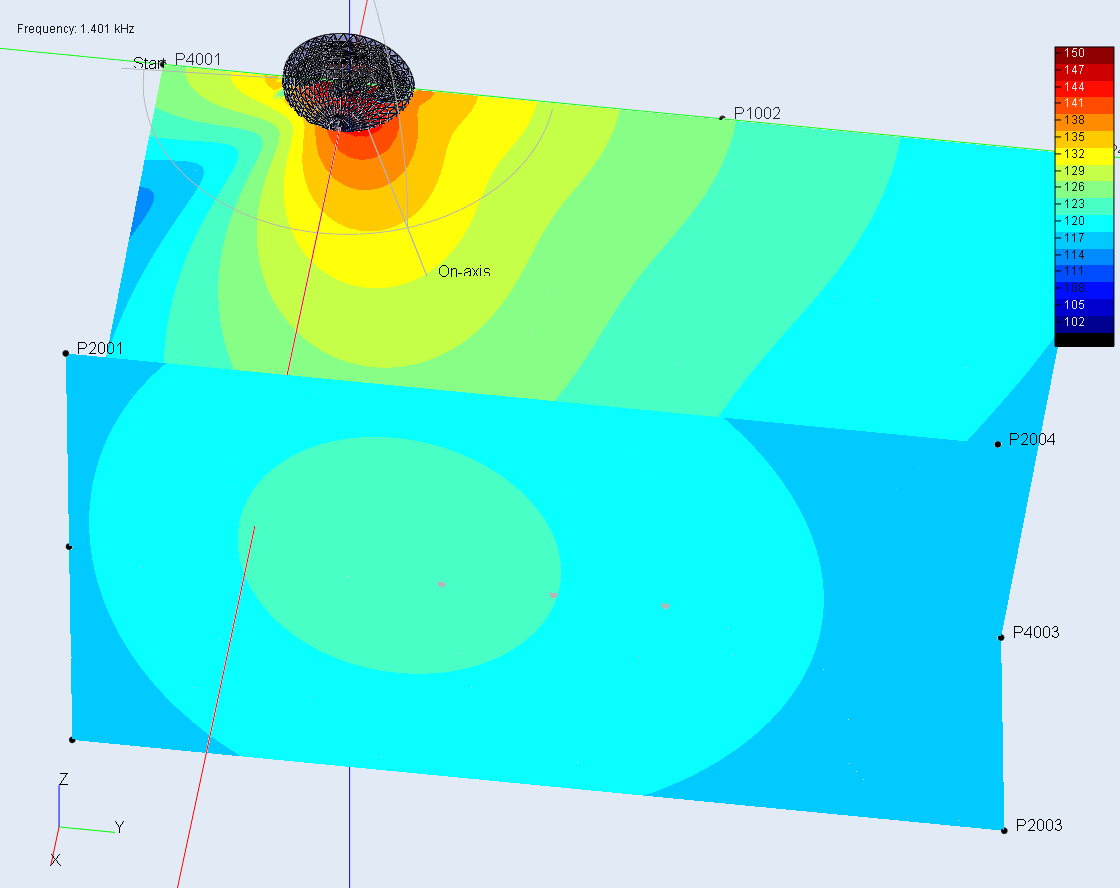Select the point marker beside P4003
This screenshot has width=1120, height=888.
(x=1001, y=637)
